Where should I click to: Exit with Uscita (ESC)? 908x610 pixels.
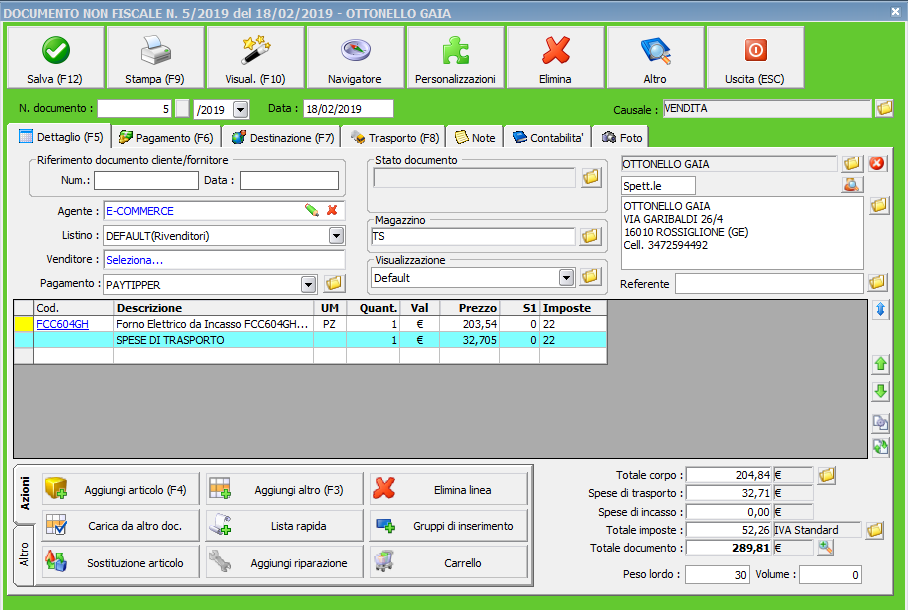click(755, 57)
